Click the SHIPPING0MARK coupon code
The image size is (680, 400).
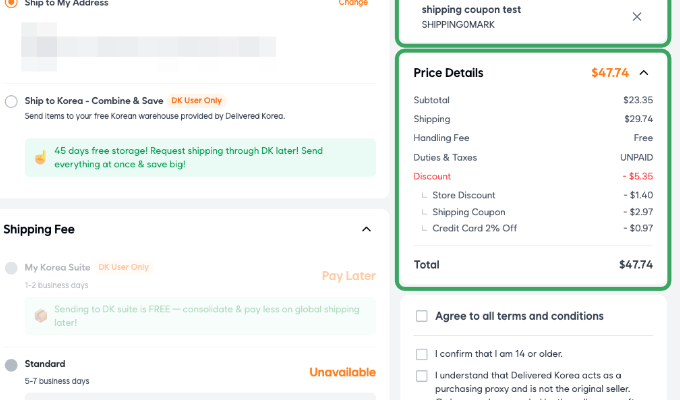coord(459,25)
